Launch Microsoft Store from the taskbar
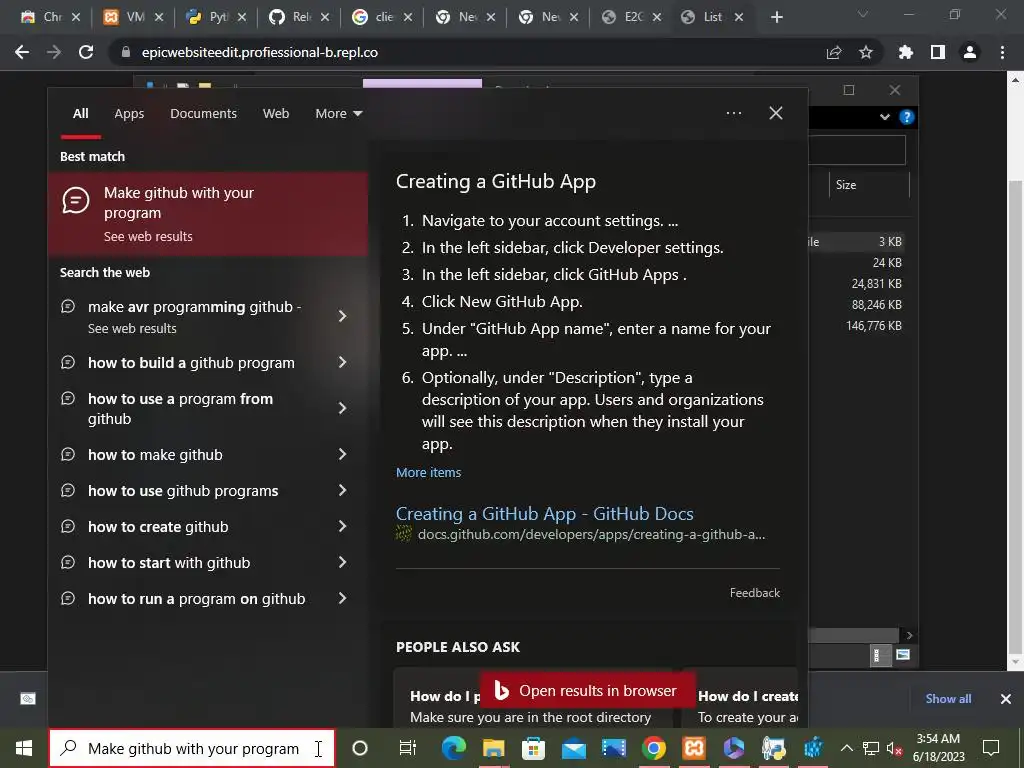This screenshot has width=1024, height=768. (534, 748)
